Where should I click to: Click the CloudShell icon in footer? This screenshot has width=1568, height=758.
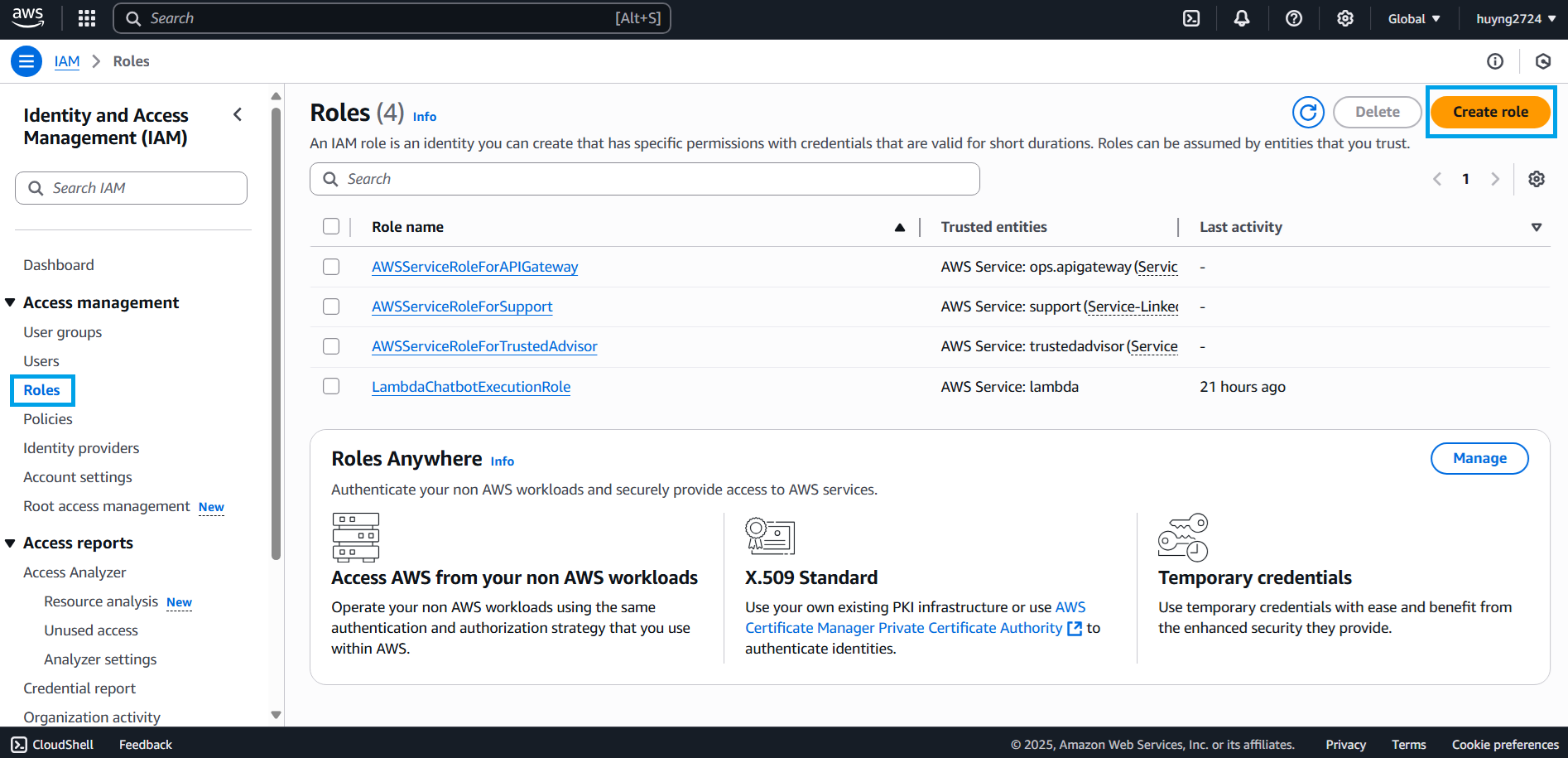(19, 745)
